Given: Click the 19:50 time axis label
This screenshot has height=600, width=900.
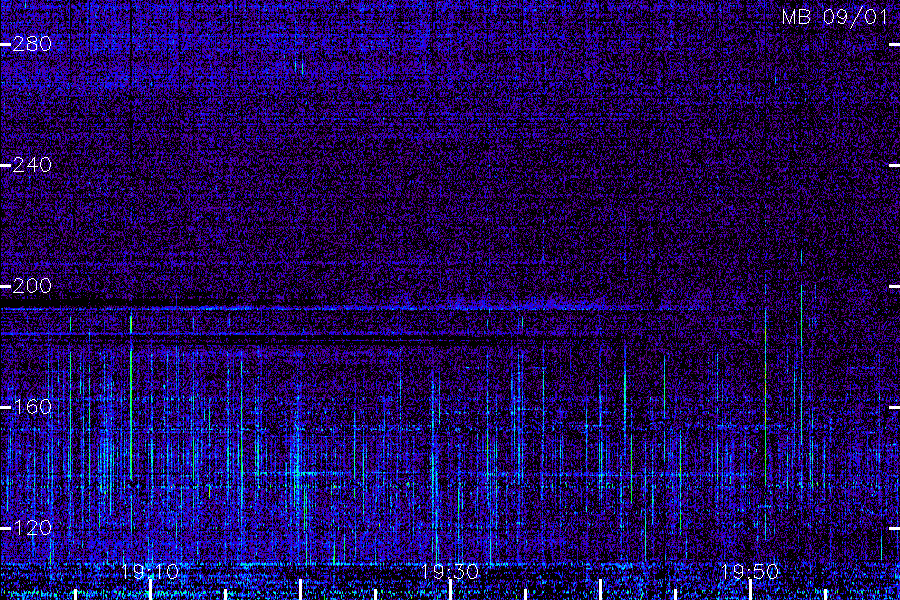Looking at the screenshot, I should click(750, 572).
